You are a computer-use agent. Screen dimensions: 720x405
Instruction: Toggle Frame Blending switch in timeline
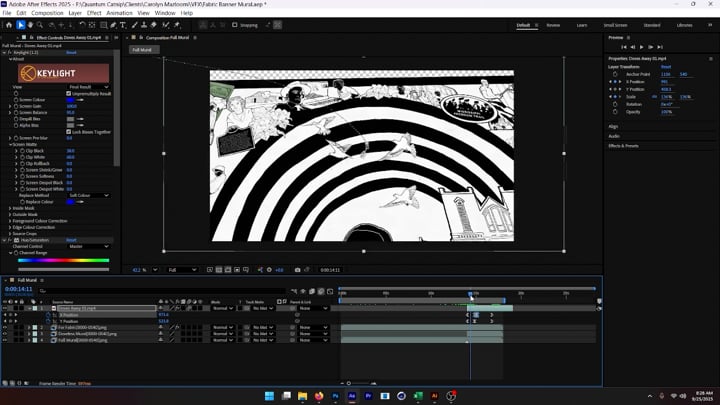(312, 292)
